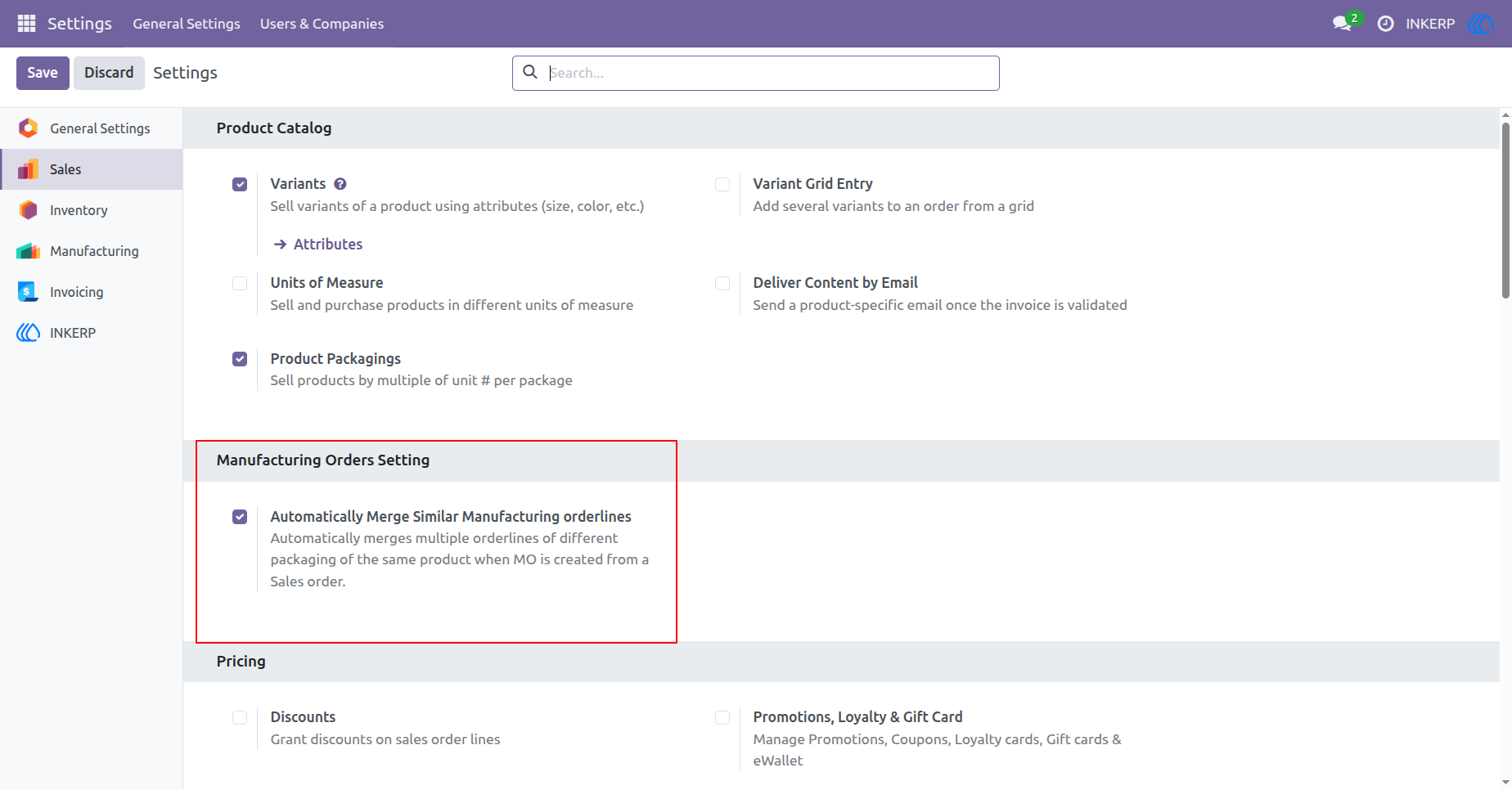Click the Units of Measure title
The height and width of the screenshot is (790, 1512).
[x=326, y=283]
